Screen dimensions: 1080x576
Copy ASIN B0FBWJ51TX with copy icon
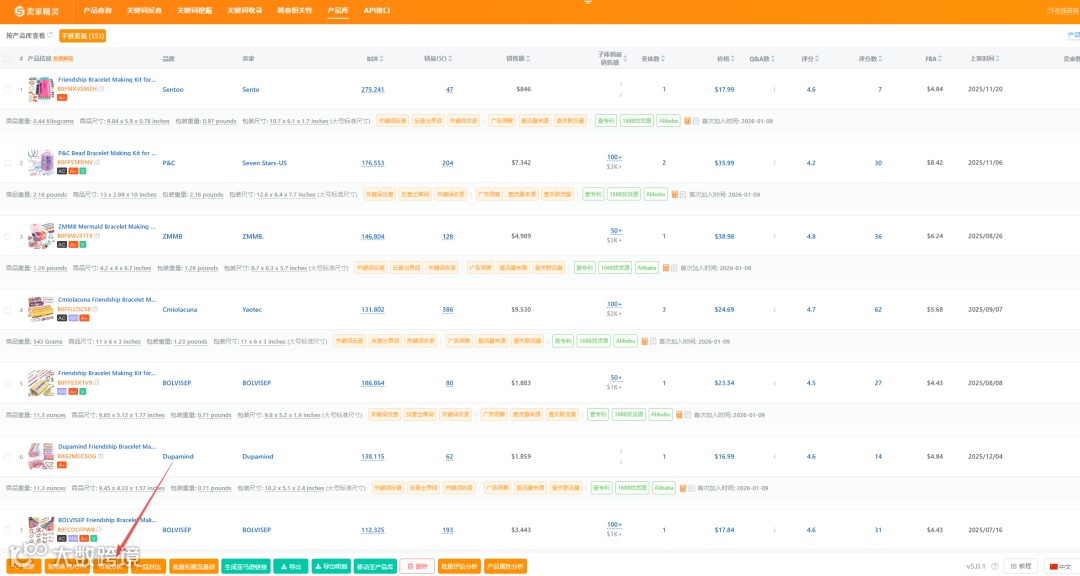[97, 236]
